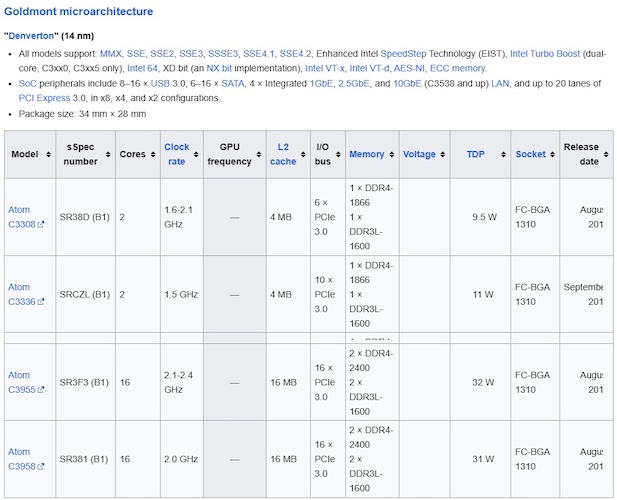This screenshot has height=500, width=617.
Task: Open the Intel VT-d link
Action: [x=369, y=68]
